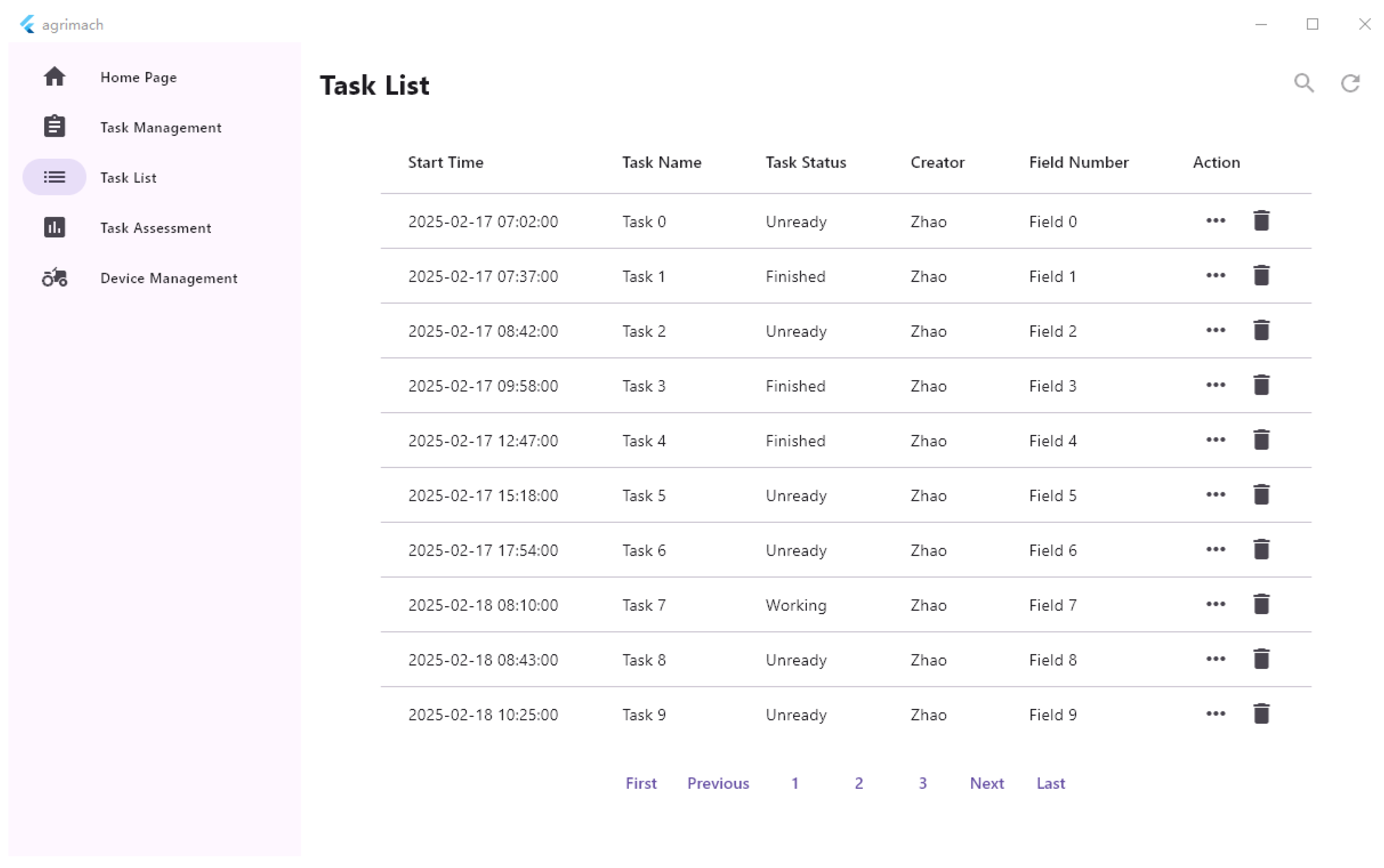Open more options for Task 1
This screenshot has height=868, width=1384.
tap(1215, 276)
